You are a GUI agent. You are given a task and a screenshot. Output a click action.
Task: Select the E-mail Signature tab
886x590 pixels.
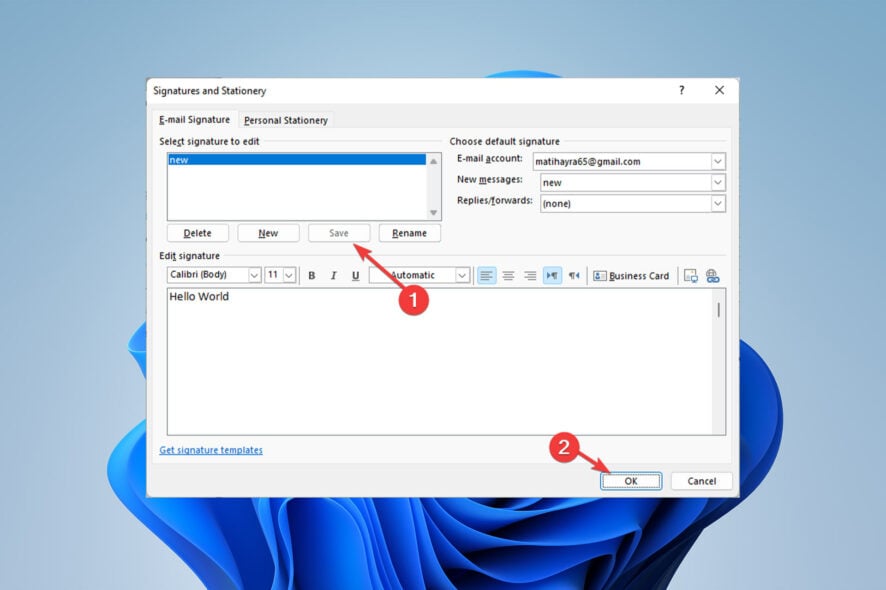coord(194,119)
